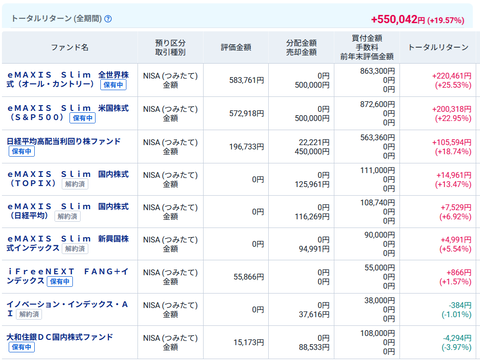Click 解約済 badge on イノベーション・インデックス・AI row
480x362 pixels.
click(x=29, y=314)
